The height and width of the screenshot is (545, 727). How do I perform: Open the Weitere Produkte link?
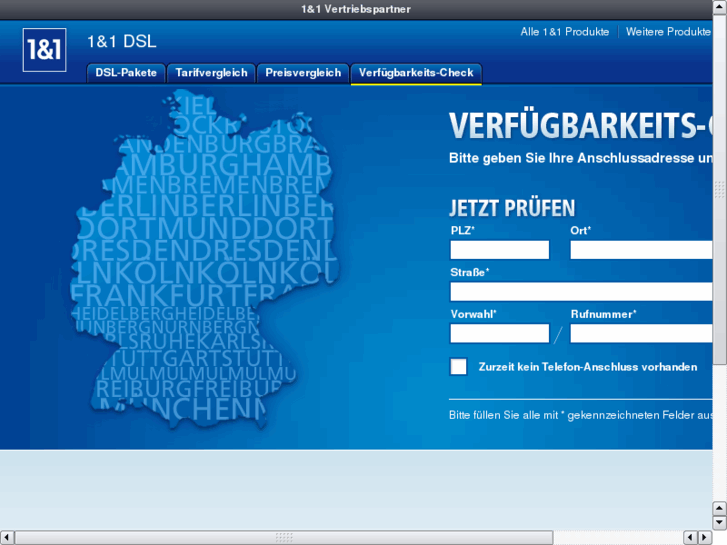pos(668,32)
